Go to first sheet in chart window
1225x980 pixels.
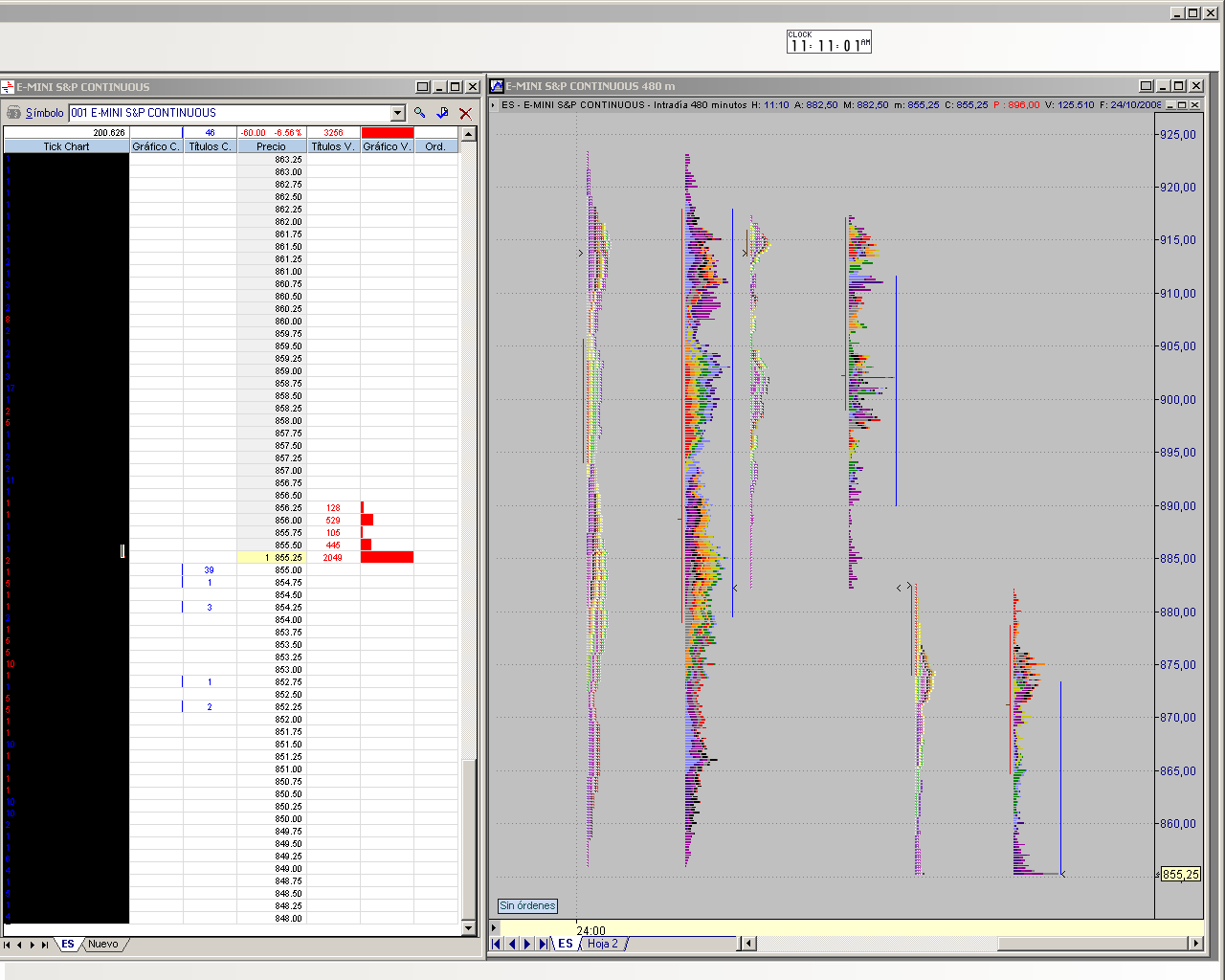[x=496, y=944]
